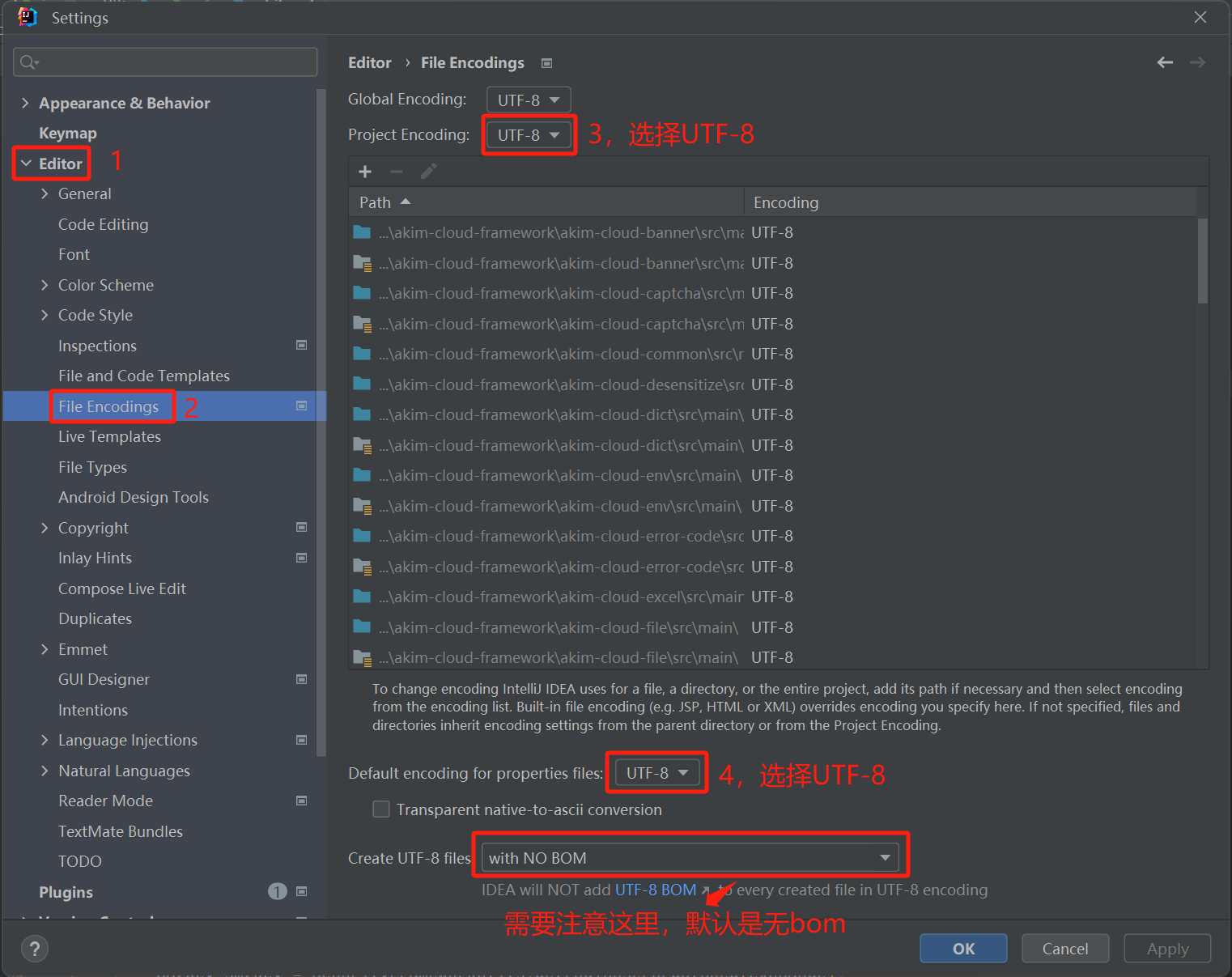The height and width of the screenshot is (977, 1232).
Task: Select Live Templates in the settings tree
Action: coord(109,437)
